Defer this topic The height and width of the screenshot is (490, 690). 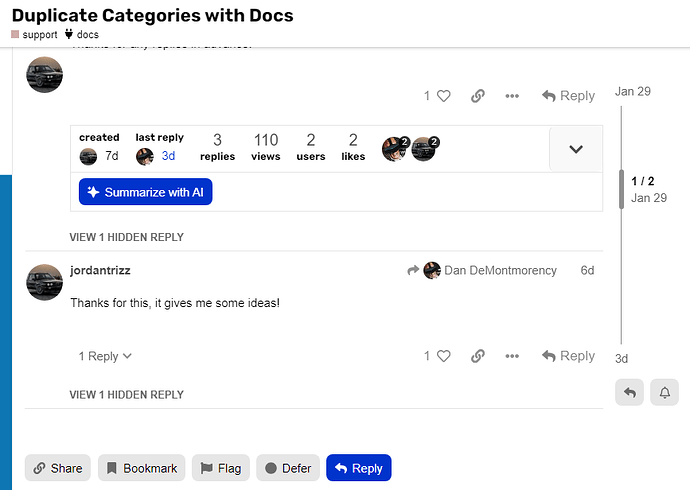click(x=288, y=468)
